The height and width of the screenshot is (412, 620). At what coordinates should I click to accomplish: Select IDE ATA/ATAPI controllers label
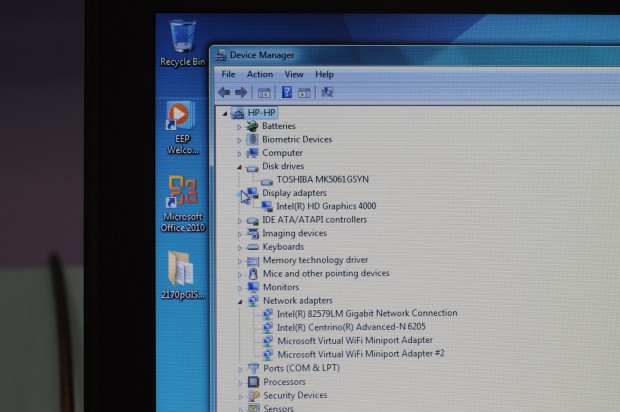pos(315,219)
